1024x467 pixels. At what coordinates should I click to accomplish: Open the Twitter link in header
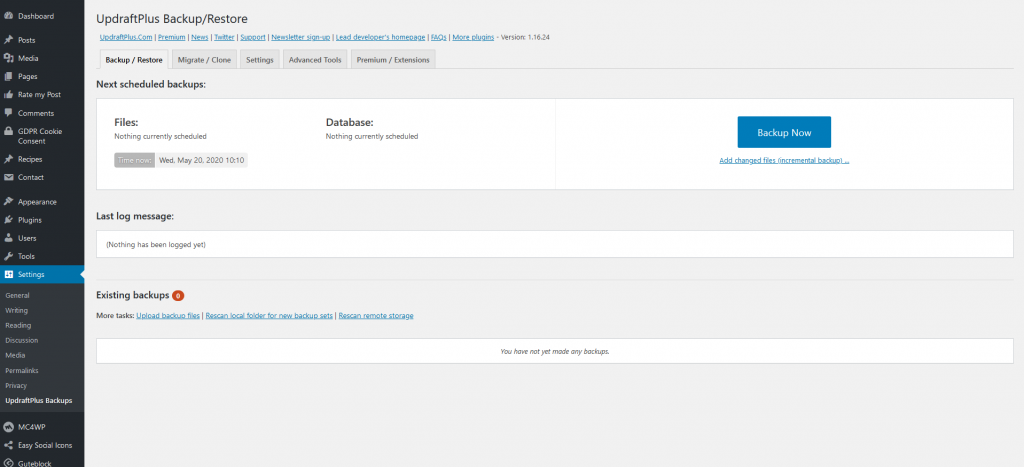tap(224, 37)
